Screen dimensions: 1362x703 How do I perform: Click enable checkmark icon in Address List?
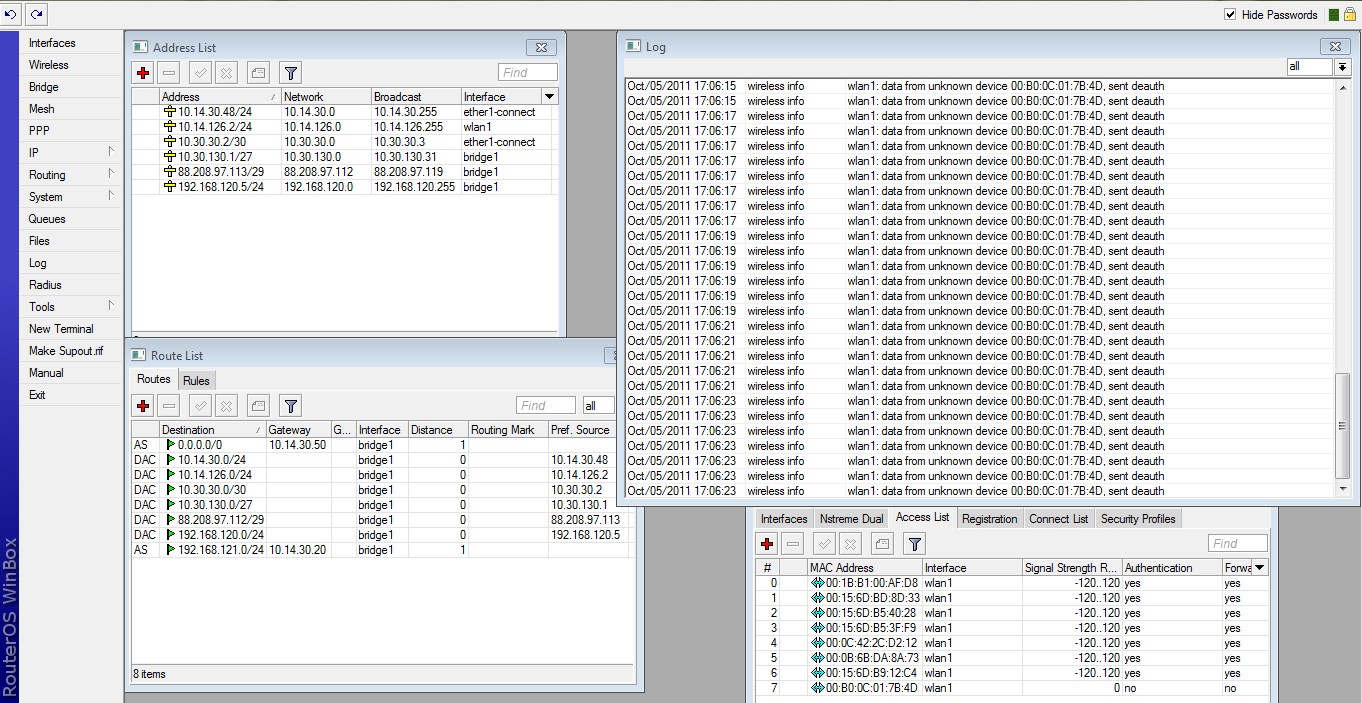(200, 73)
